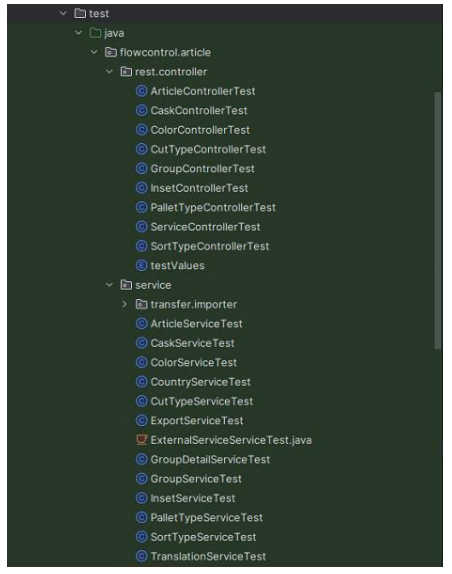Click the class icon of CaskControllerTest
Screen dimensions: 452x574
pyautogui.click(x=142, y=110)
